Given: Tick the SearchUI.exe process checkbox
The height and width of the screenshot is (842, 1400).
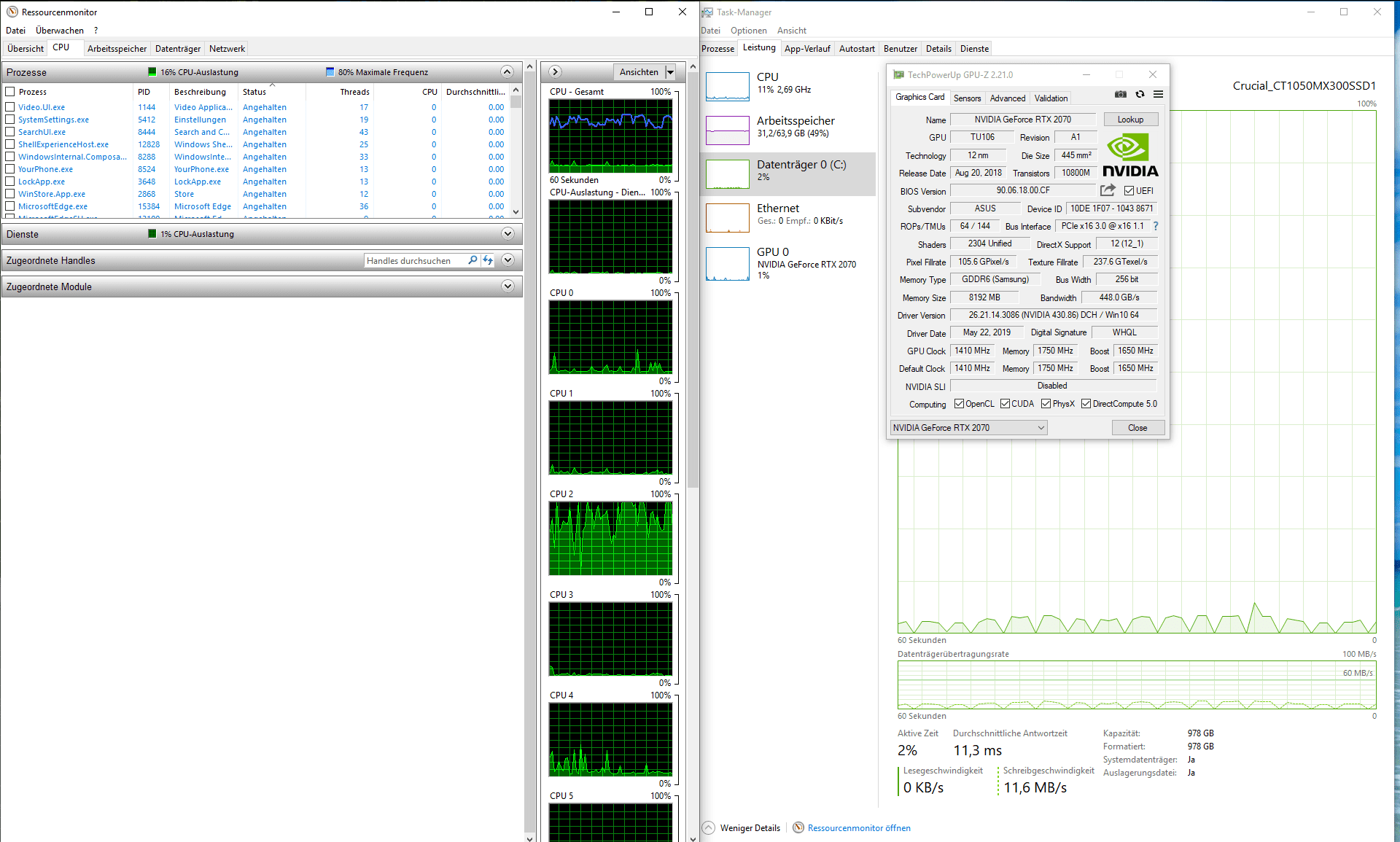Looking at the screenshot, I should pyautogui.click(x=10, y=132).
